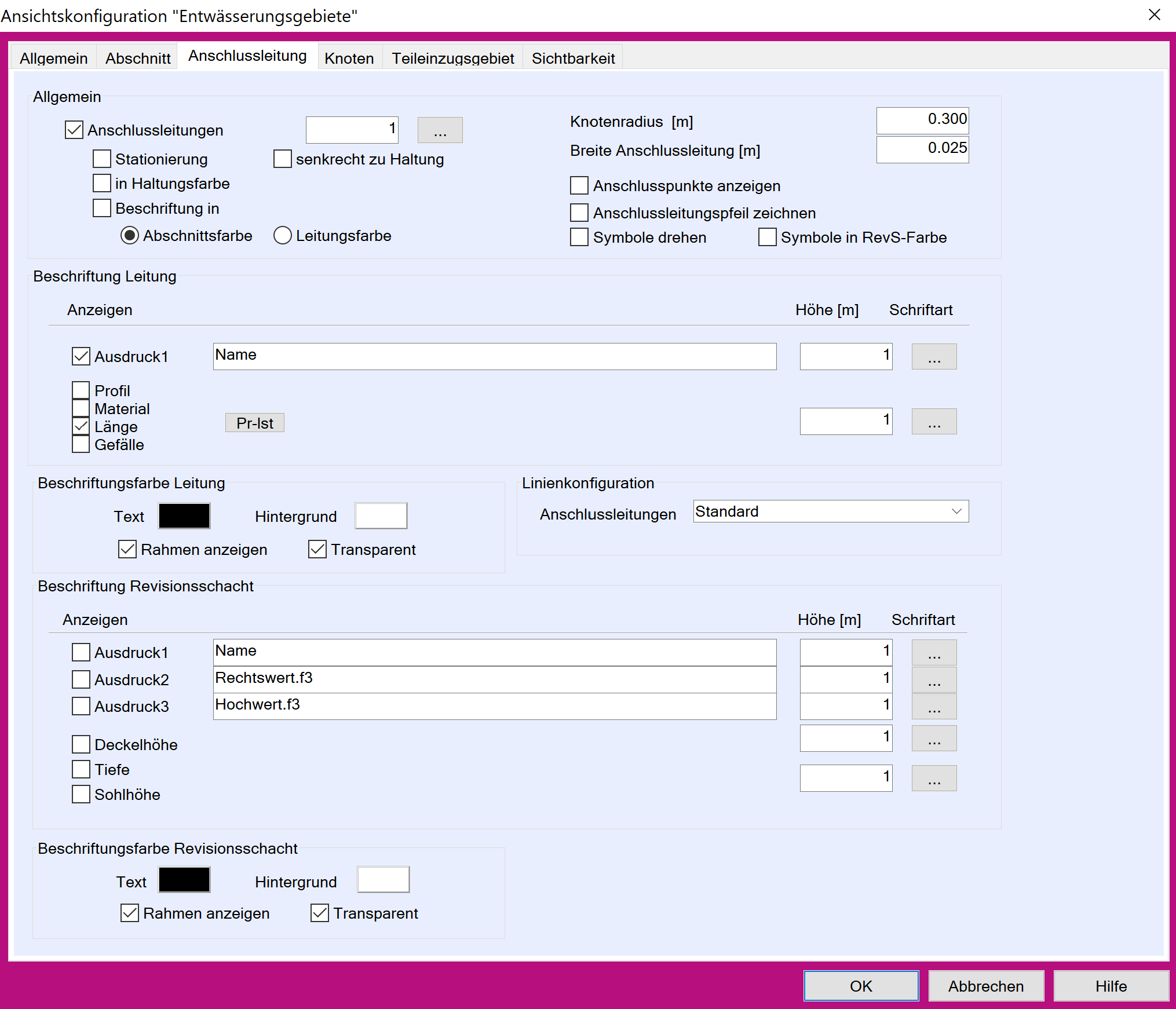Pick the black Text color for Leitung

click(x=184, y=516)
